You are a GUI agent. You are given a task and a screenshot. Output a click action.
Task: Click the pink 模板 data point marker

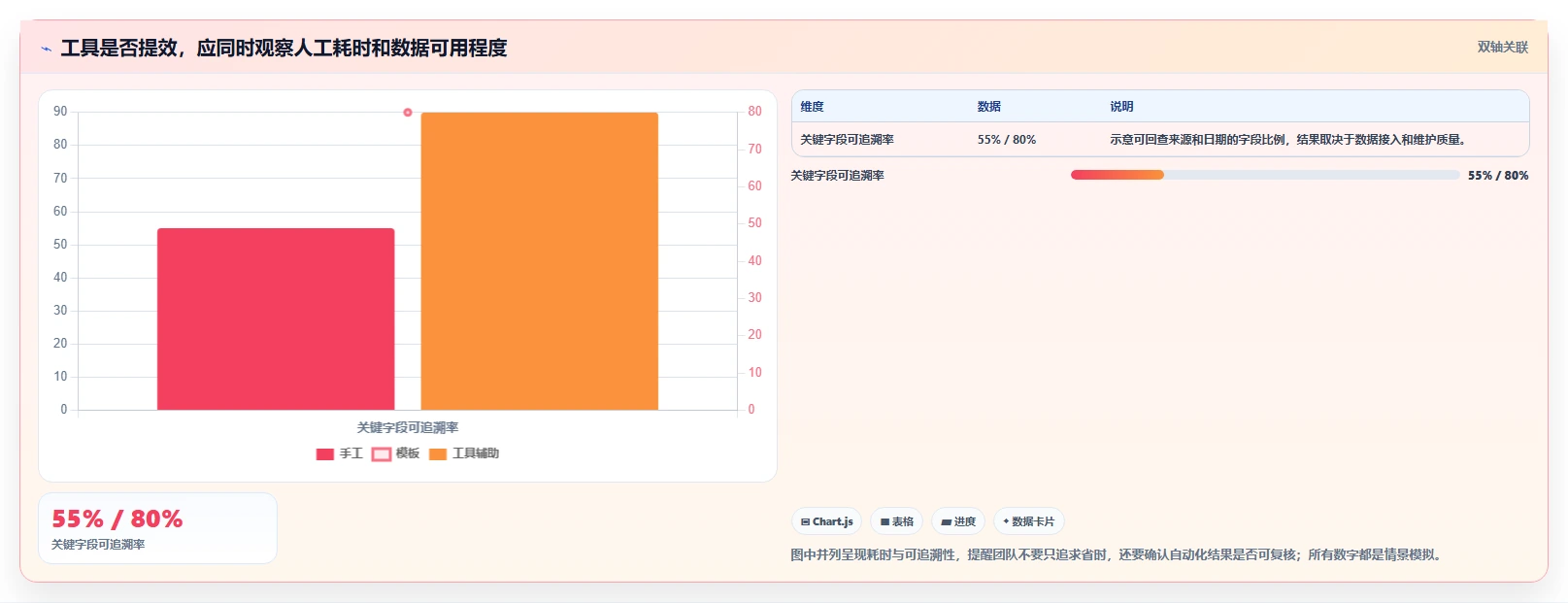pos(408,113)
